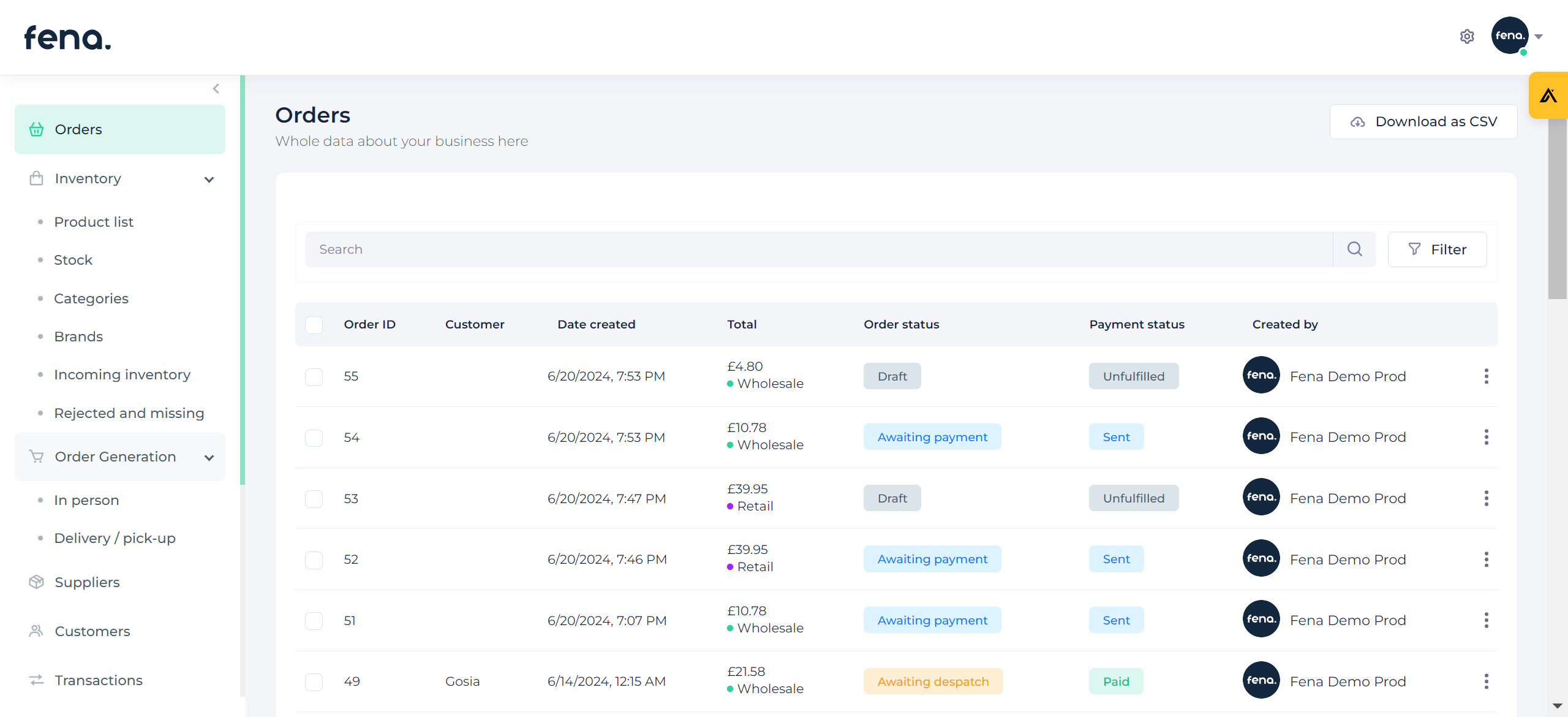This screenshot has height=717, width=1568.
Task: Collapse sidebar with the left chevron
Action: click(x=216, y=89)
